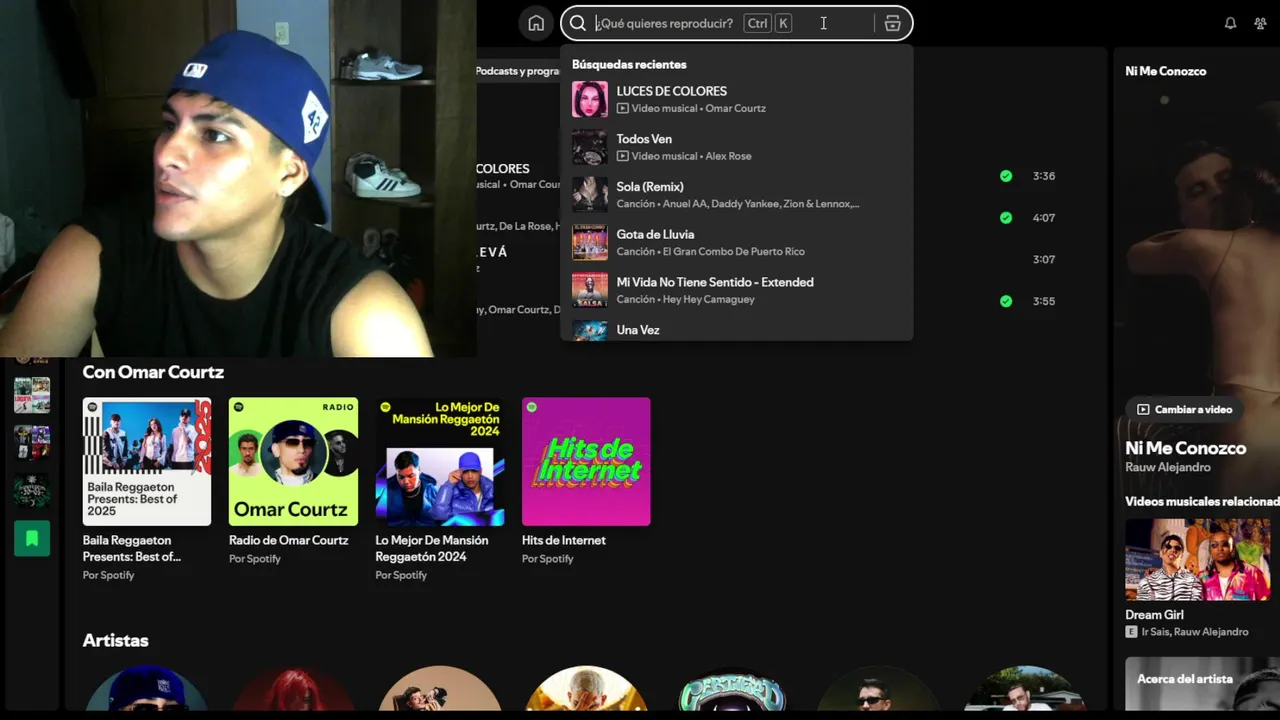Click Sola (Remix) cover thumbnail
Screen dimensions: 1280x720
[x=590, y=195]
